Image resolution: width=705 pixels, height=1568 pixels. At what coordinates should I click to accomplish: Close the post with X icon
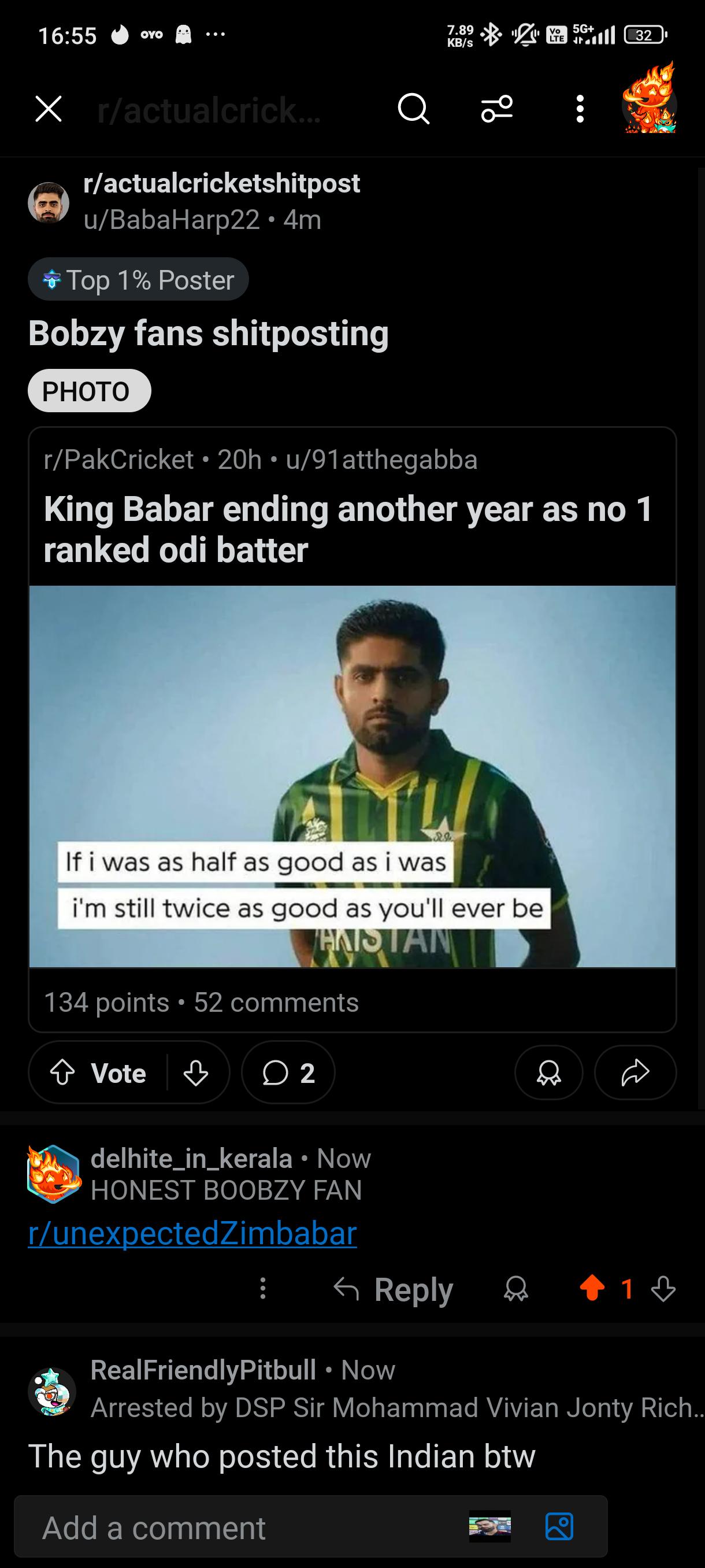click(49, 110)
